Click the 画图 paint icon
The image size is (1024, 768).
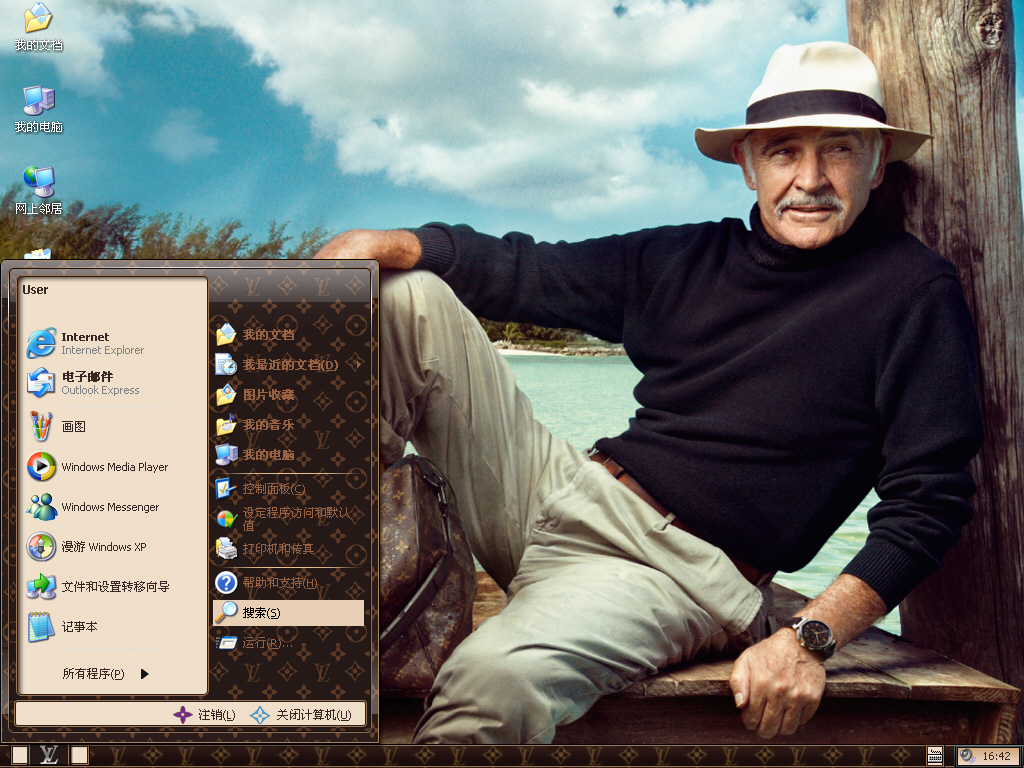coord(41,426)
